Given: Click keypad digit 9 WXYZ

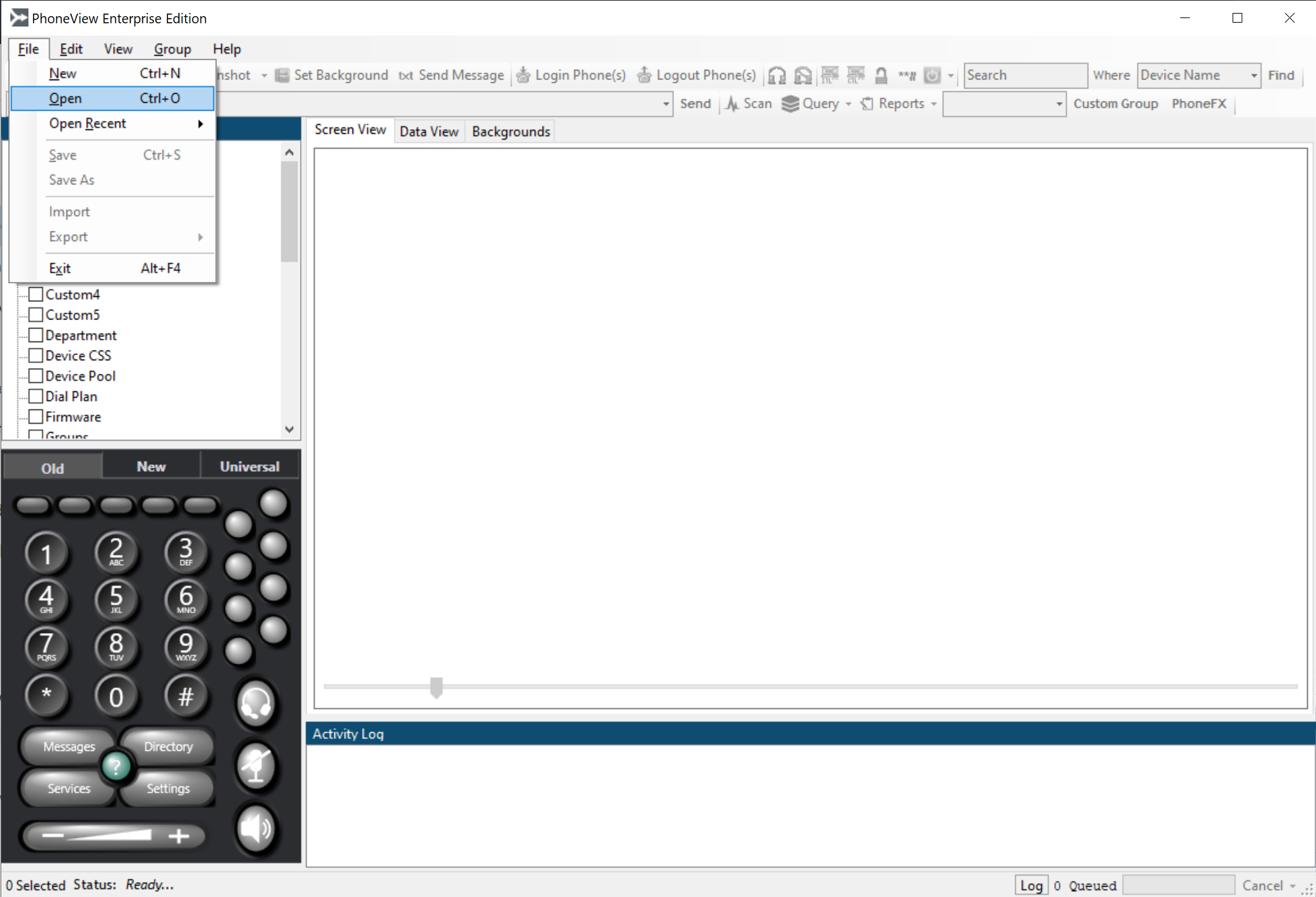Looking at the screenshot, I should coord(186,646).
